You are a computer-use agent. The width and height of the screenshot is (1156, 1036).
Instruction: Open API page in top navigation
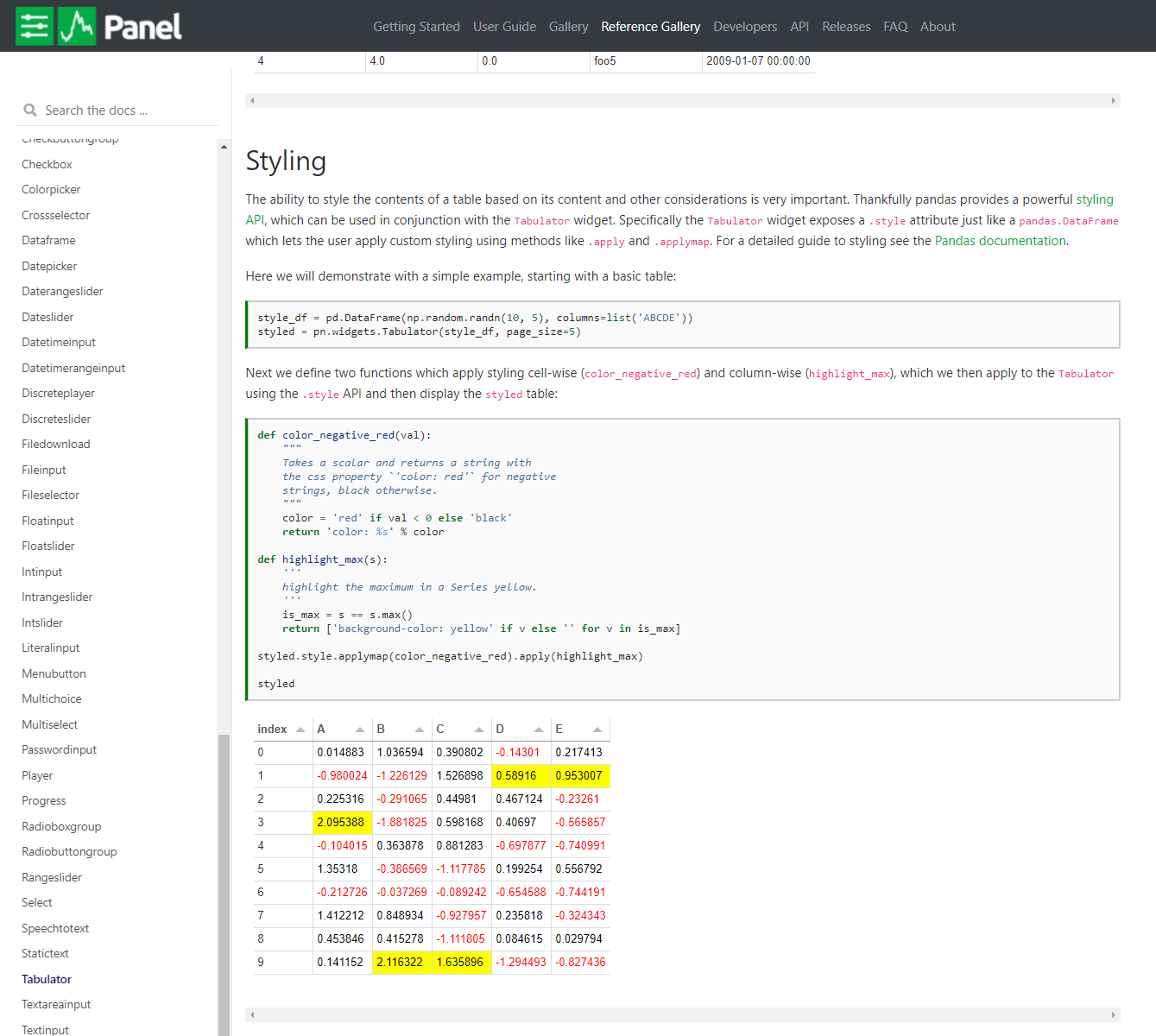click(x=799, y=27)
